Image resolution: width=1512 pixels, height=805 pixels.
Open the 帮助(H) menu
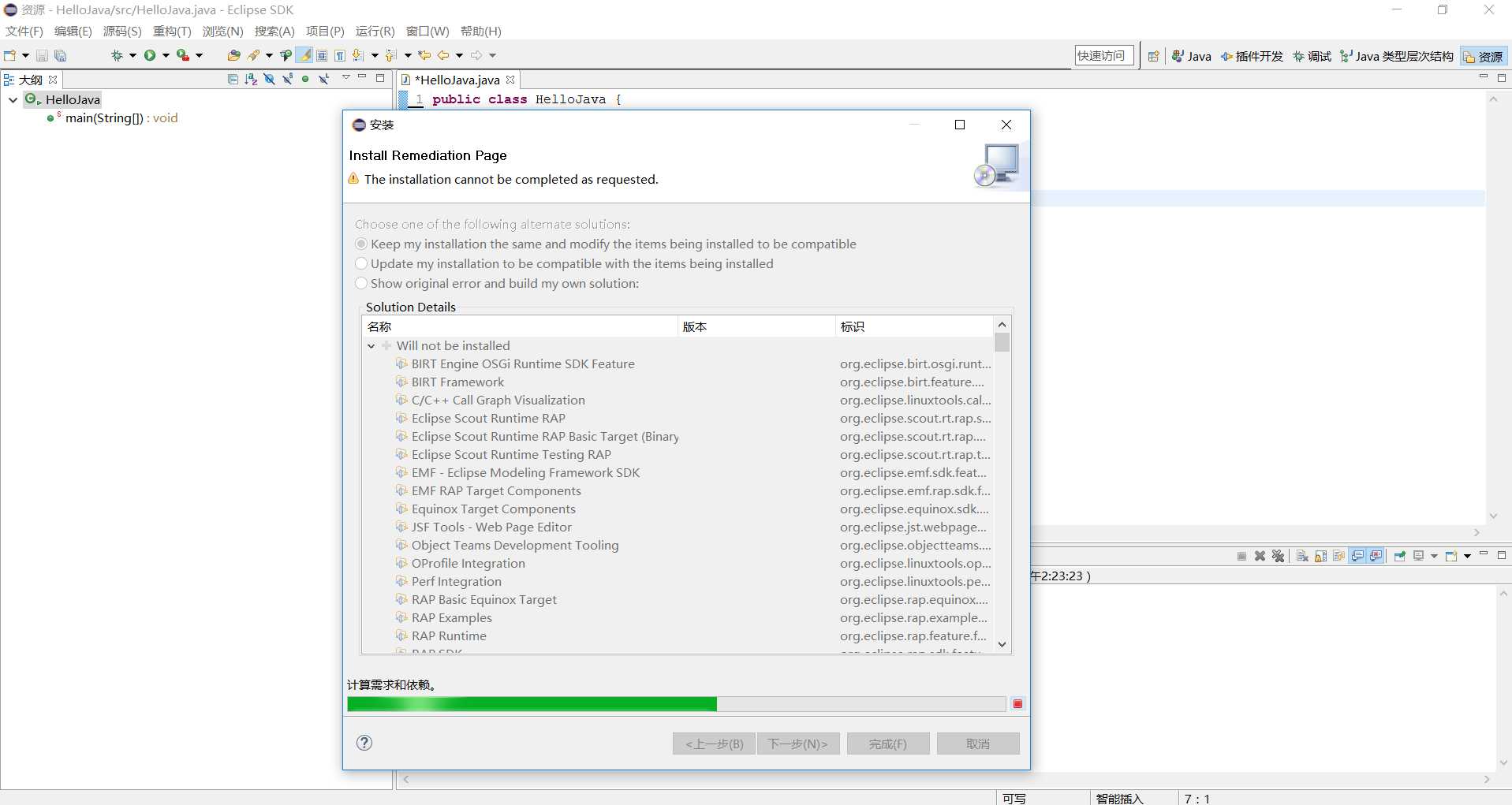click(480, 31)
